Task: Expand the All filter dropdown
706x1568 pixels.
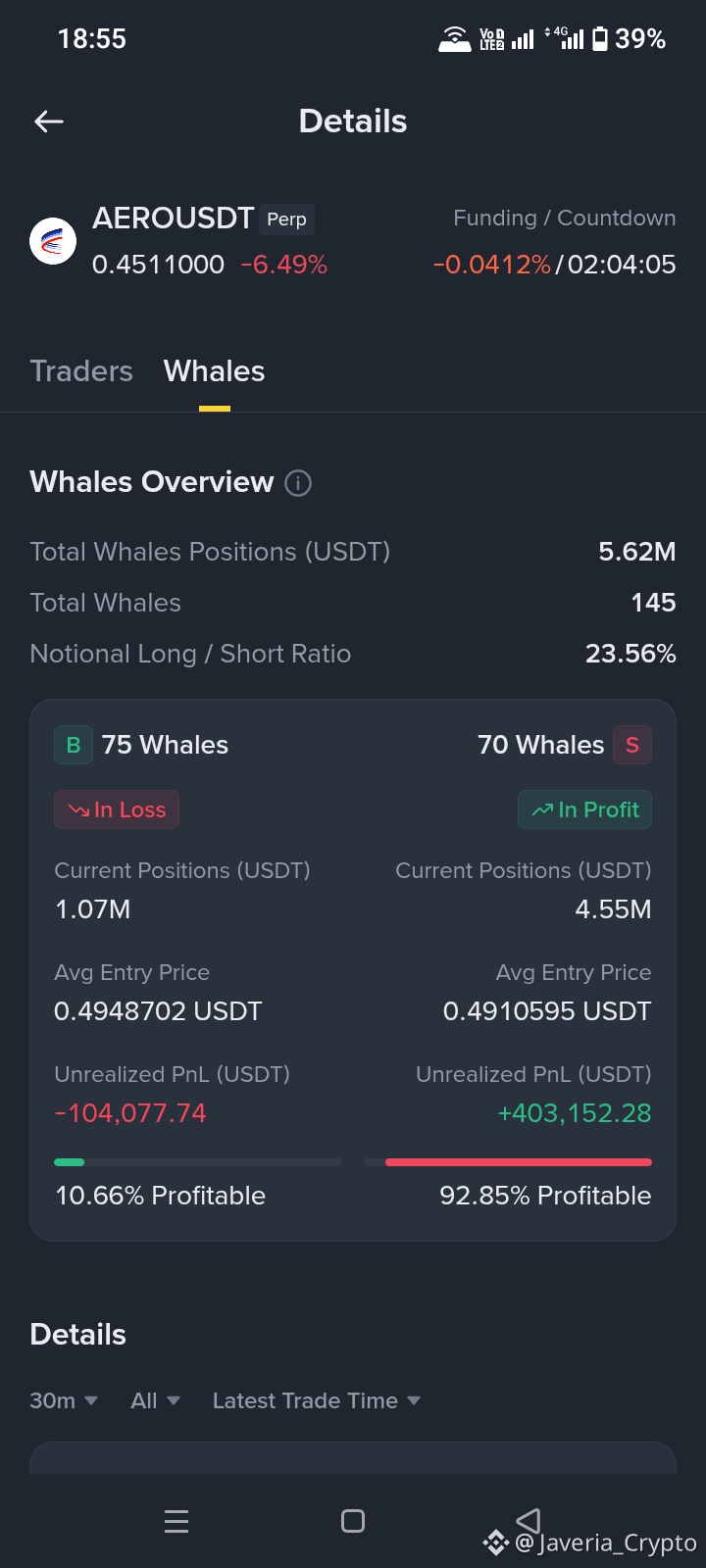Action: click(x=156, y=1401)
